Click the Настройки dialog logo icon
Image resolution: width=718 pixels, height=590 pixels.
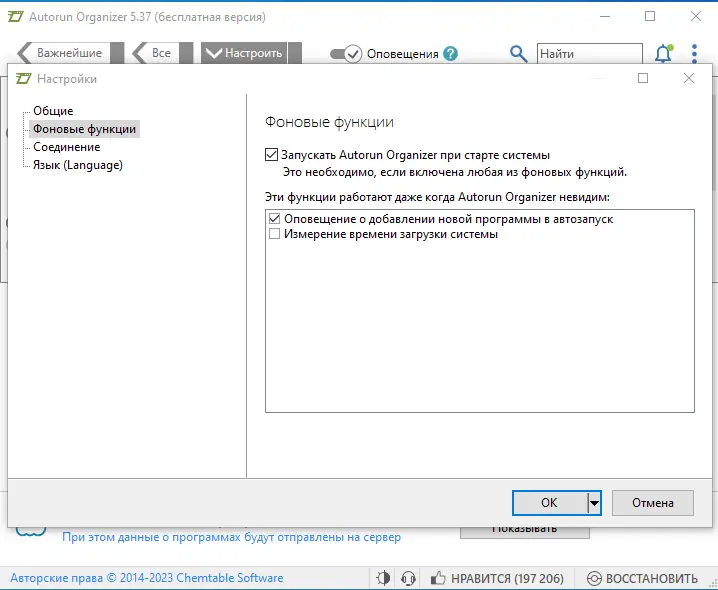click(23, 79)
